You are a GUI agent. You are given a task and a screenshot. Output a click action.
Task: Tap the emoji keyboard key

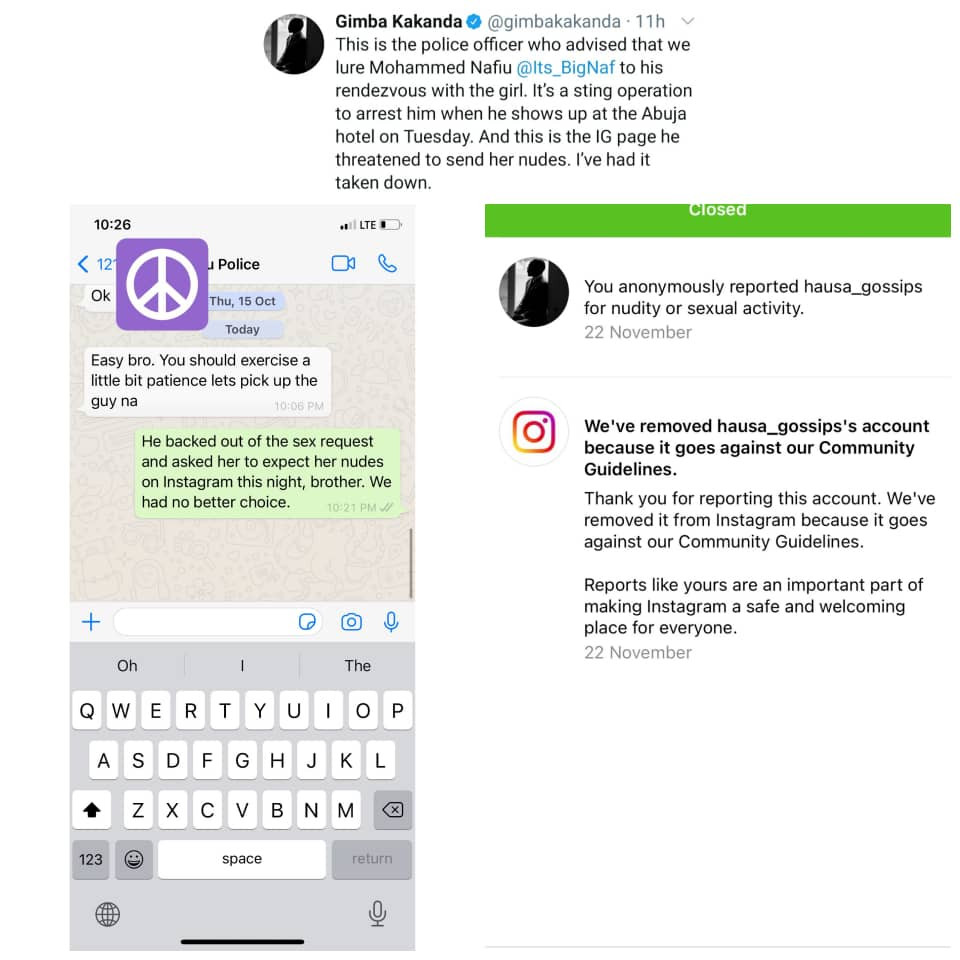[x=134, y=859]
